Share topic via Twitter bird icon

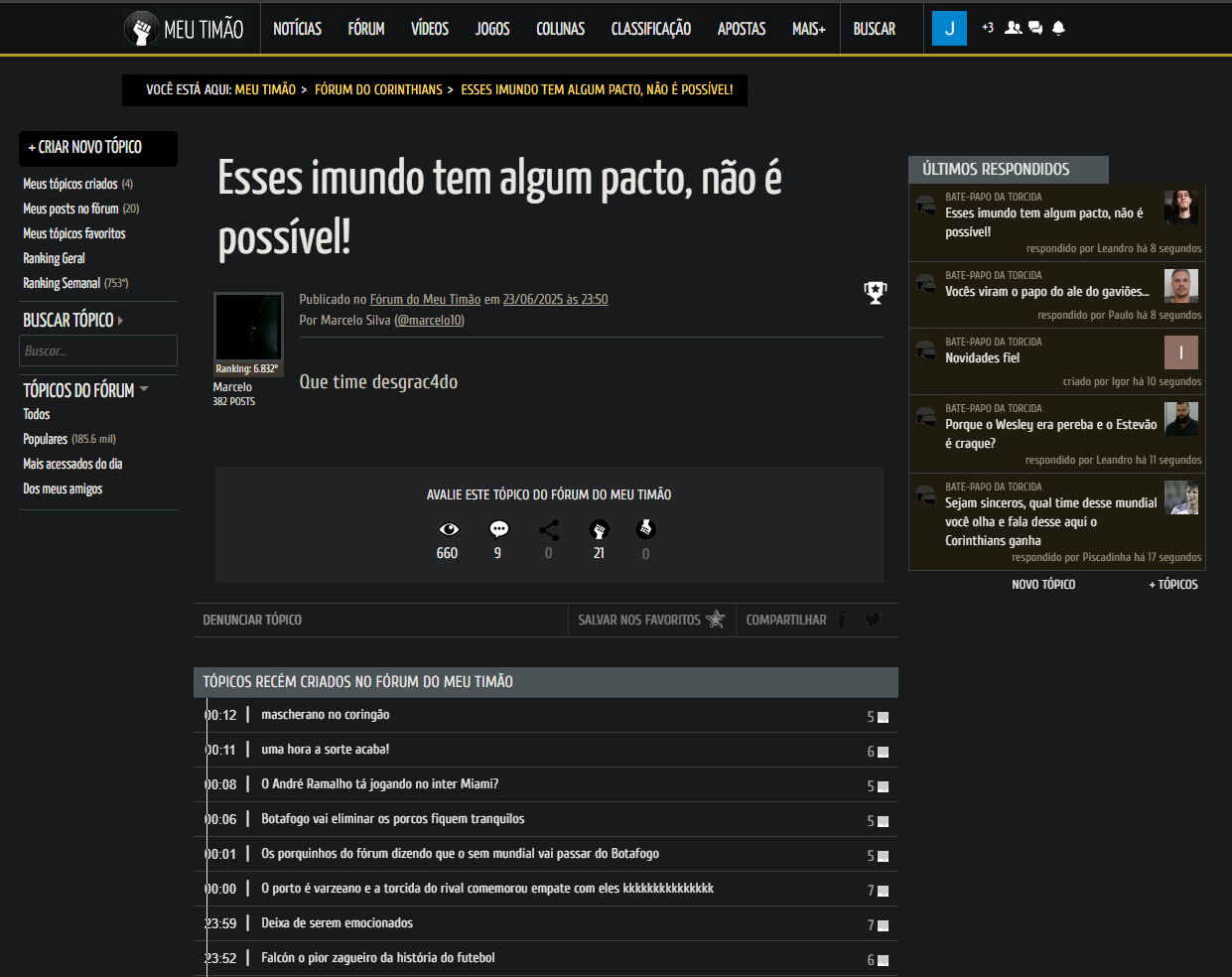[x=872, y=620]
